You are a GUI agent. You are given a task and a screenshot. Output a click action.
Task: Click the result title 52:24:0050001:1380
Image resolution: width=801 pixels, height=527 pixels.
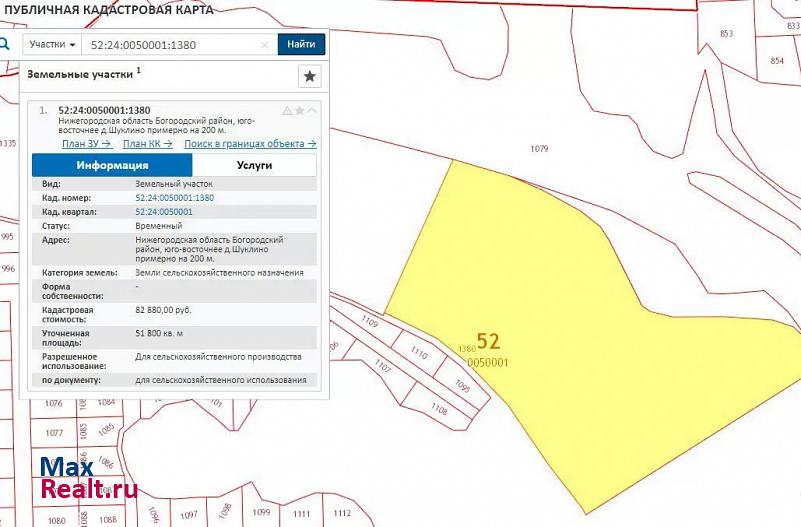(x=104, y=110)
